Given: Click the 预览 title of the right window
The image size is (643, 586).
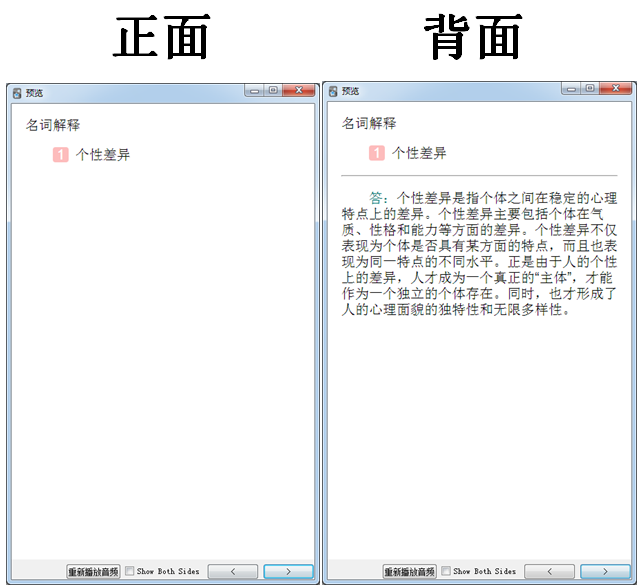Looking at the screenshot, I should tap(351, 91).
